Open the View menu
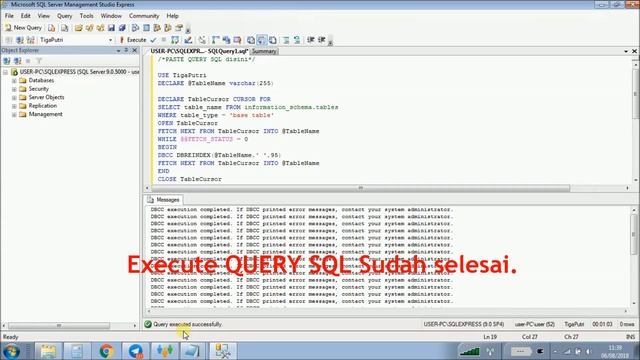The height and width of the screenshot is (360, 640). pyautogui.click(x=44, y=16)
